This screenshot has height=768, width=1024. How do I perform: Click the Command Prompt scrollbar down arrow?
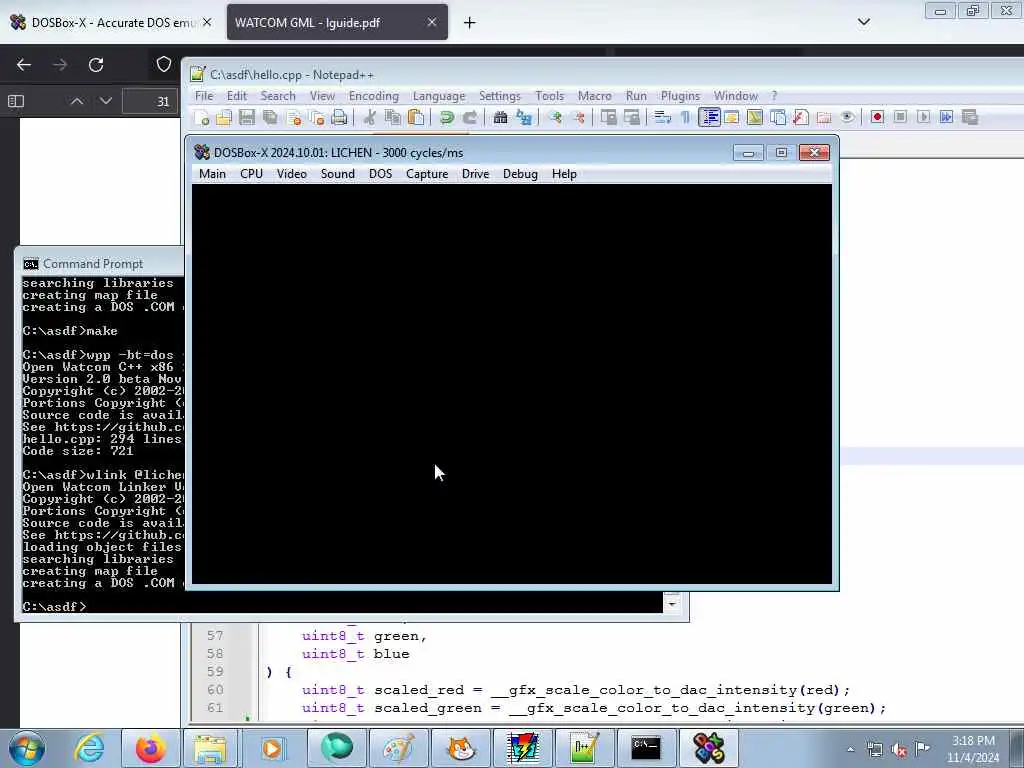672,603
